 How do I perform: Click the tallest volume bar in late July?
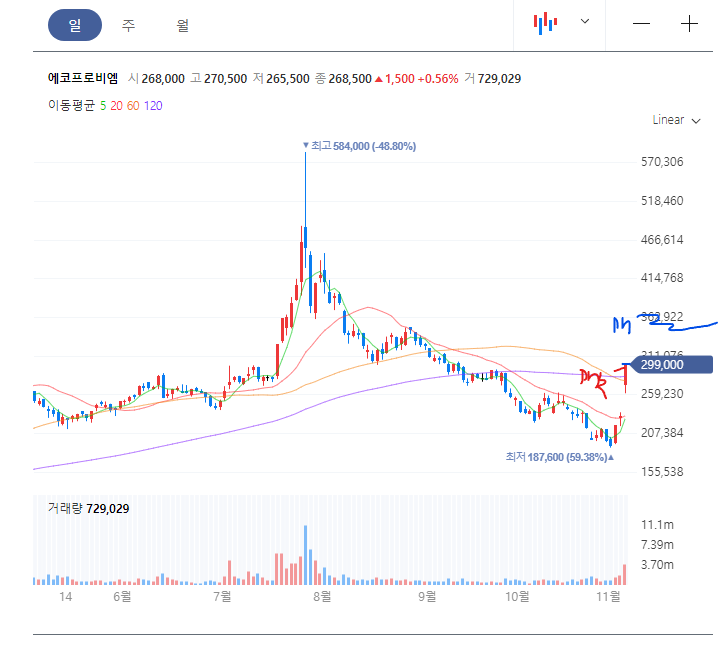point(305,555)
